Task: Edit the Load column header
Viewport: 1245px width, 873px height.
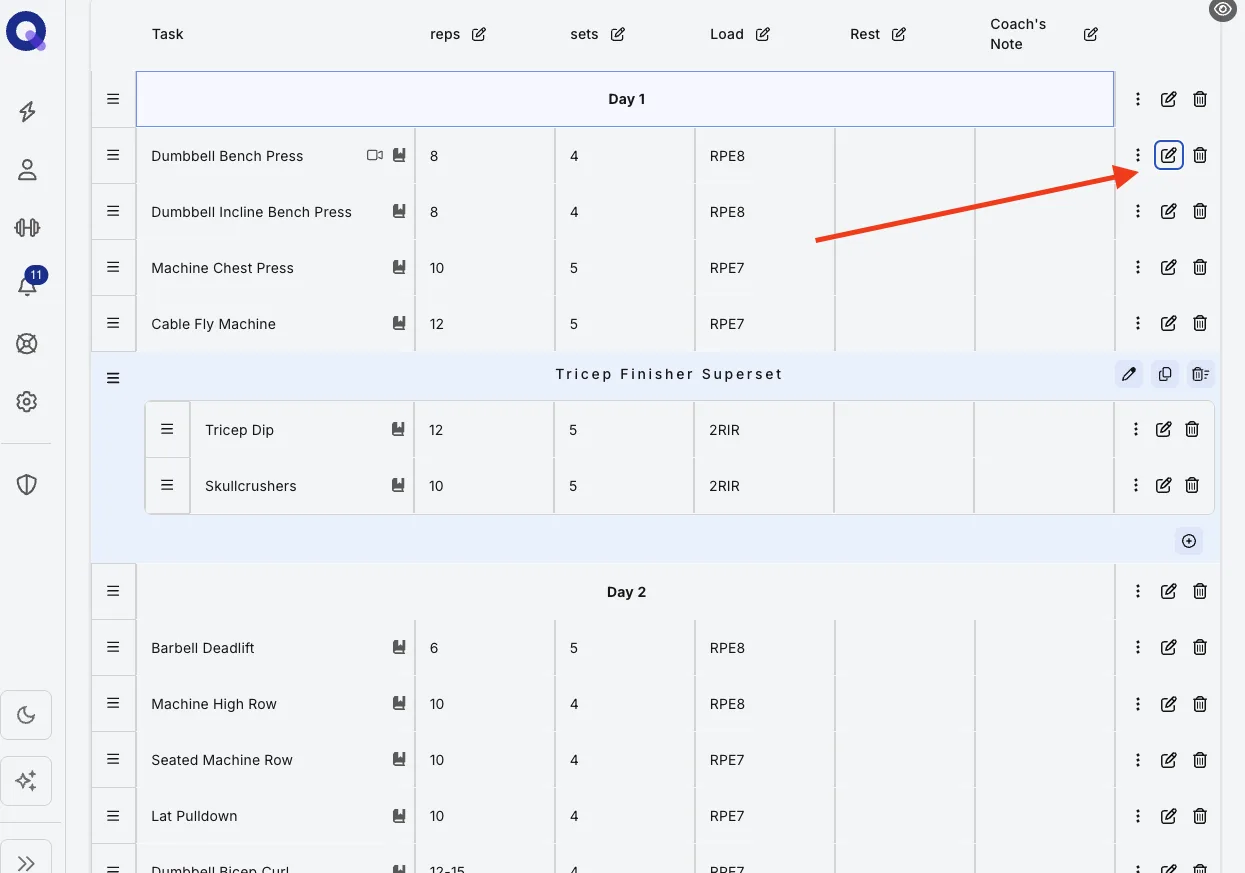Action: click(x=763, y=34)
